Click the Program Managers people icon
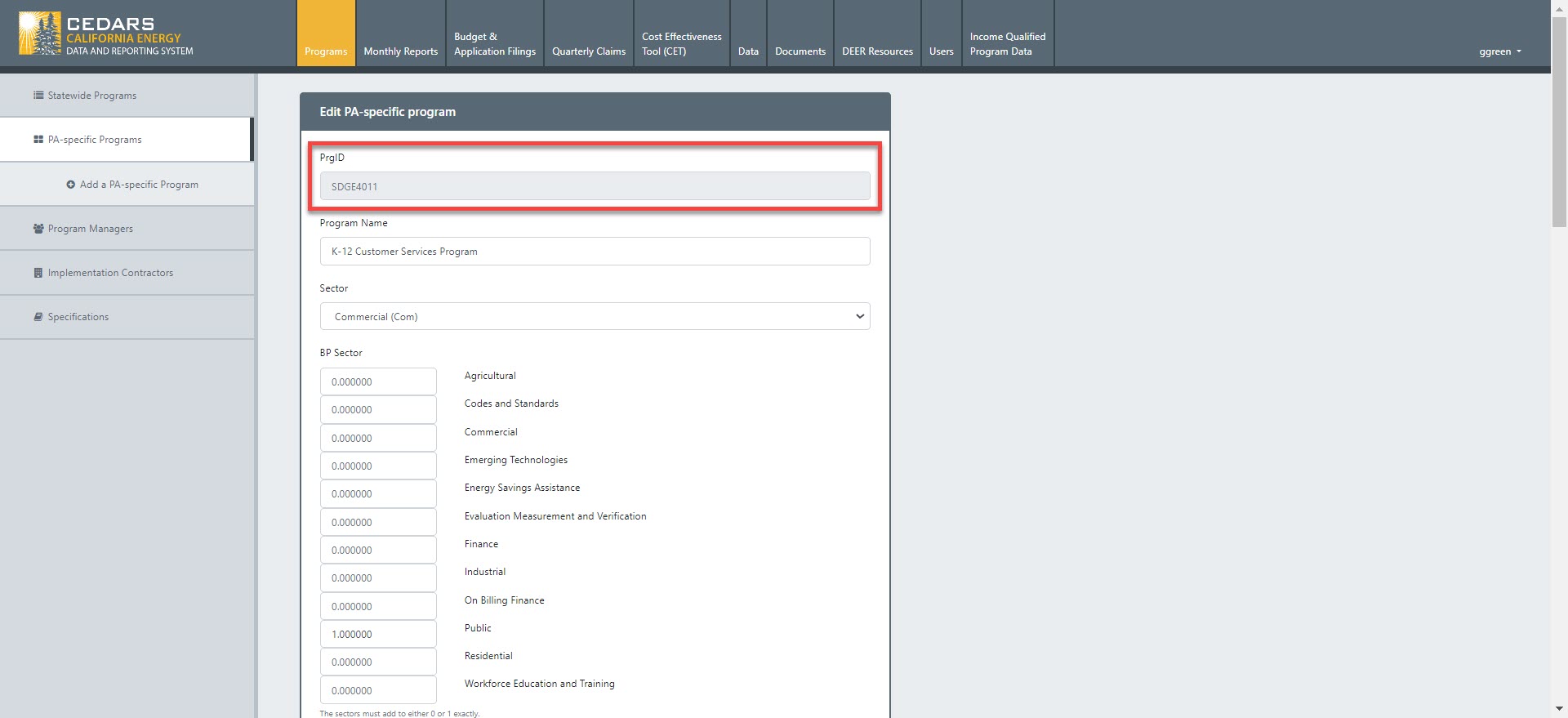Screen dimensions: 1568x718 pos(38,229)
